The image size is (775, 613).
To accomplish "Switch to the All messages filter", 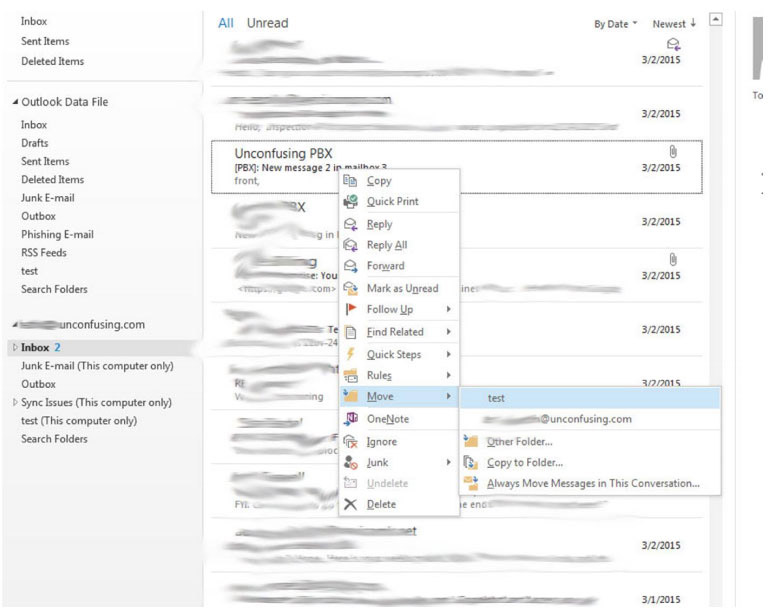I will (x=226, y=23).
